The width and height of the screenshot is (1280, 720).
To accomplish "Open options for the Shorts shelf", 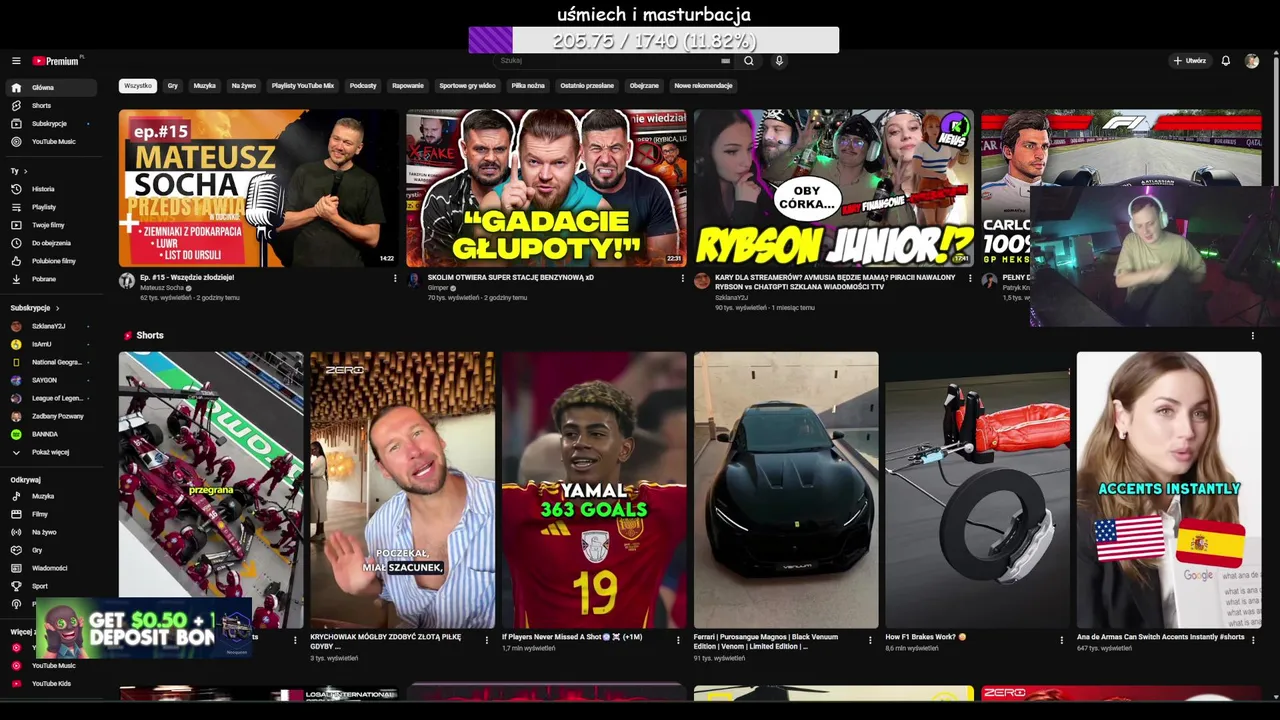I will [1253, 336].
